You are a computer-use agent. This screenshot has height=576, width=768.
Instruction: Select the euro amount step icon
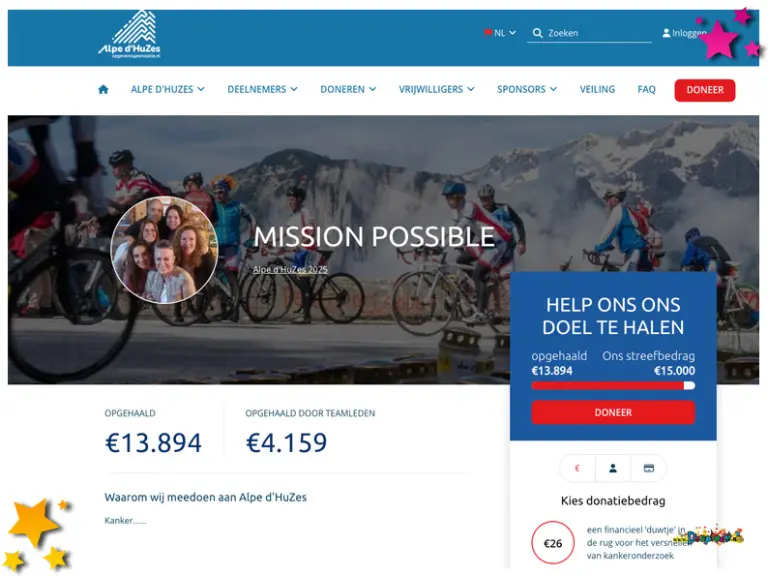pyautogui.click(x=577, y=468)
